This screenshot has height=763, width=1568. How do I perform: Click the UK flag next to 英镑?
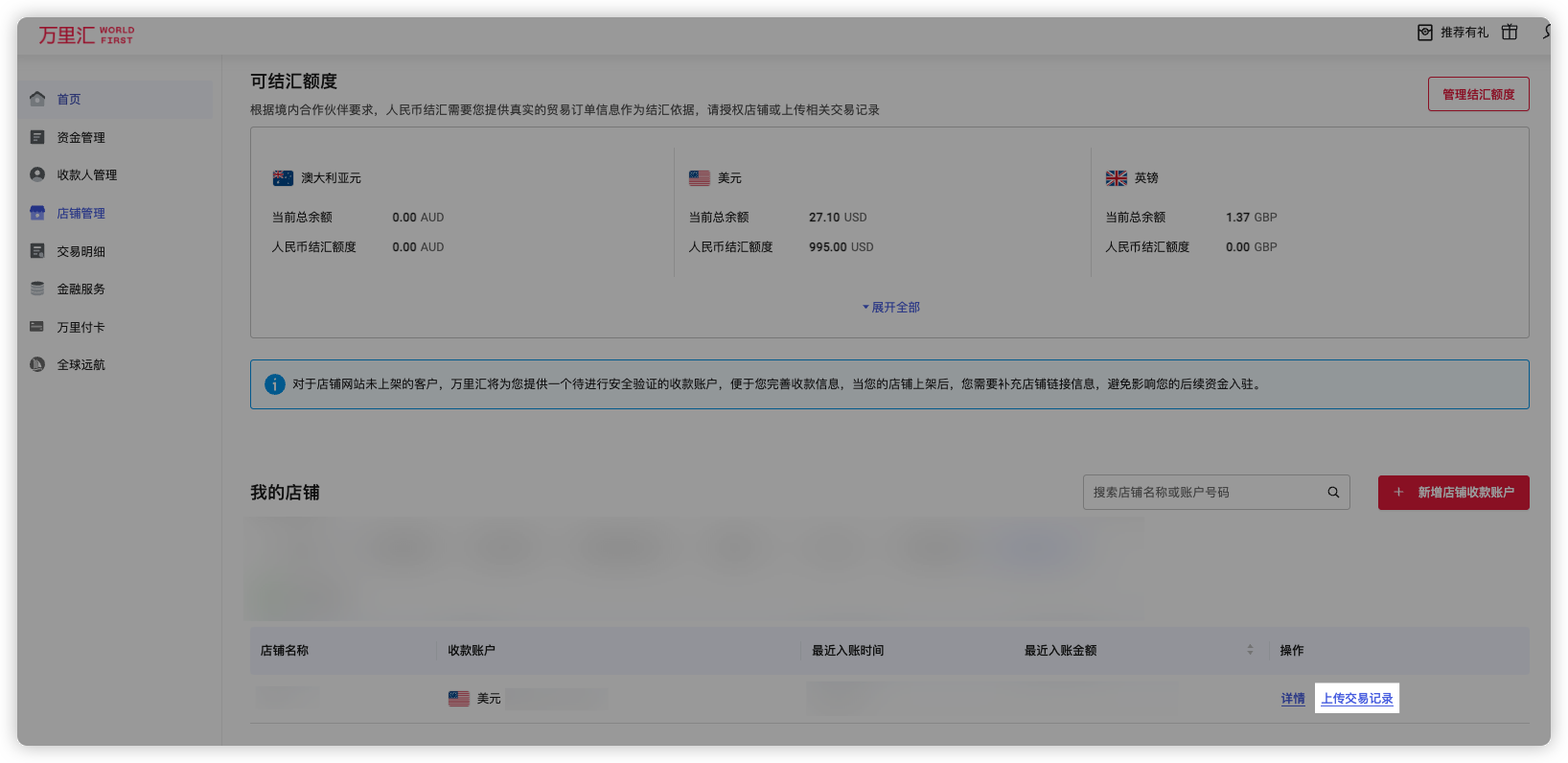pyautogui.click(x=1117, y=178)
